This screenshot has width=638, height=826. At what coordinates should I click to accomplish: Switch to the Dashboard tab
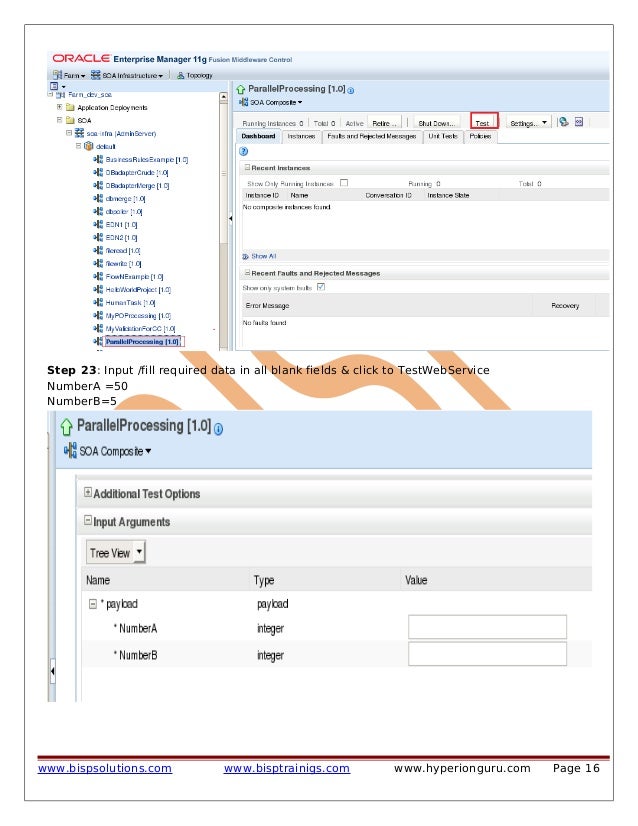[258, 136]
